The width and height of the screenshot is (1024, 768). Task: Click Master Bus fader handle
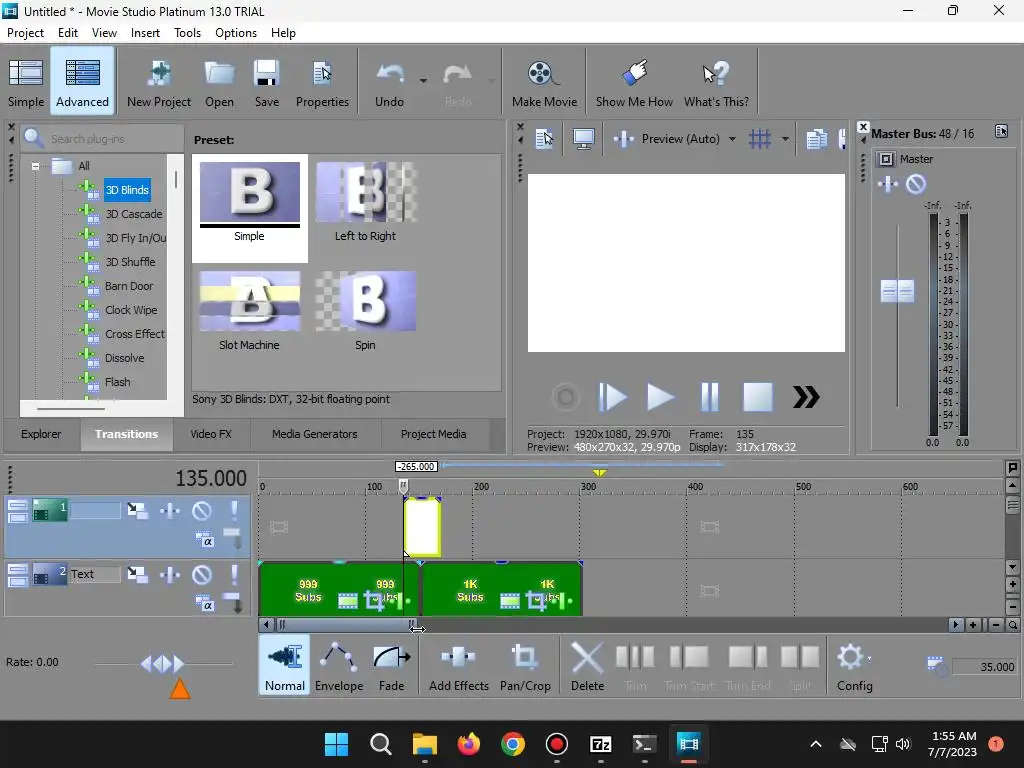click(x=897, y=291)
